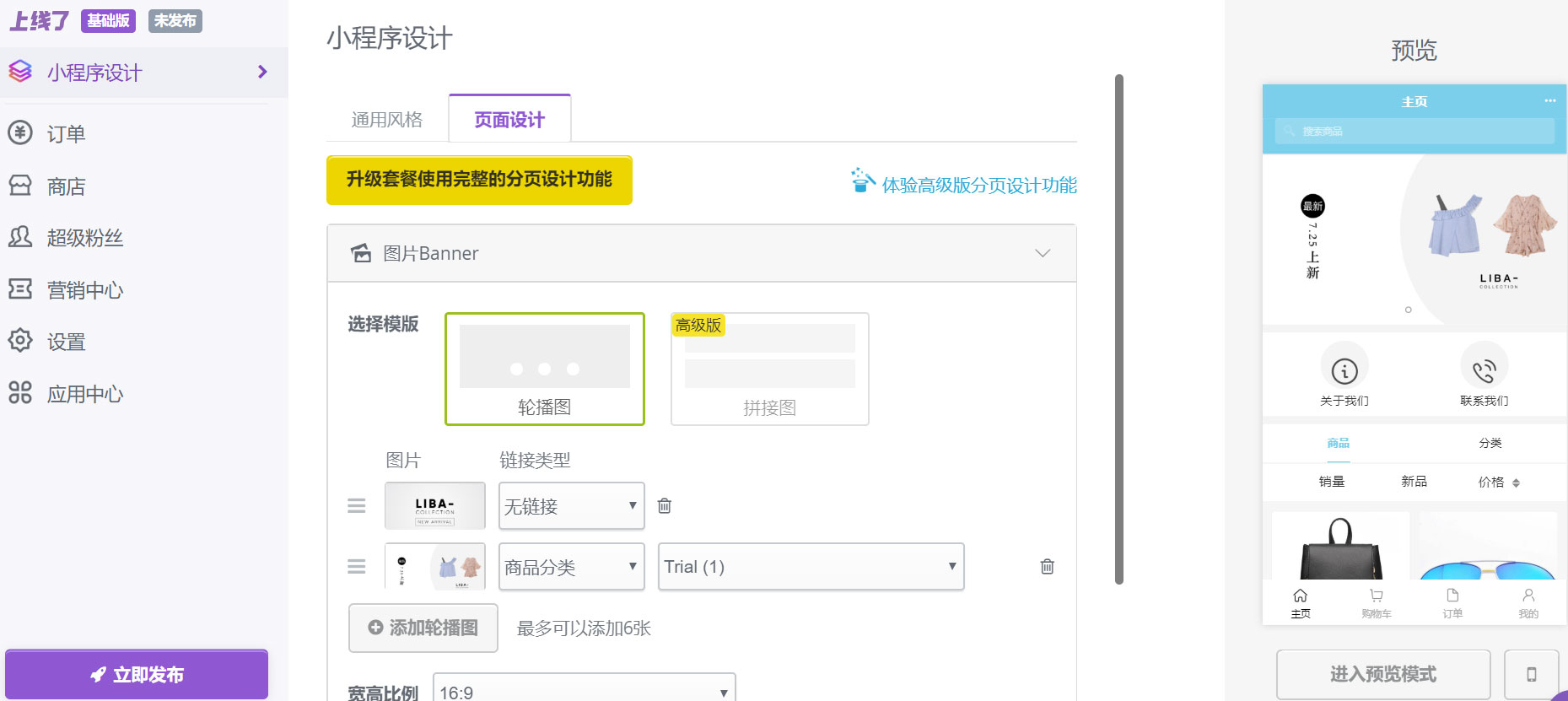Sort by 销量 in preview
This screenshot has width=1568, height=701.
[x=1332, y=482]
